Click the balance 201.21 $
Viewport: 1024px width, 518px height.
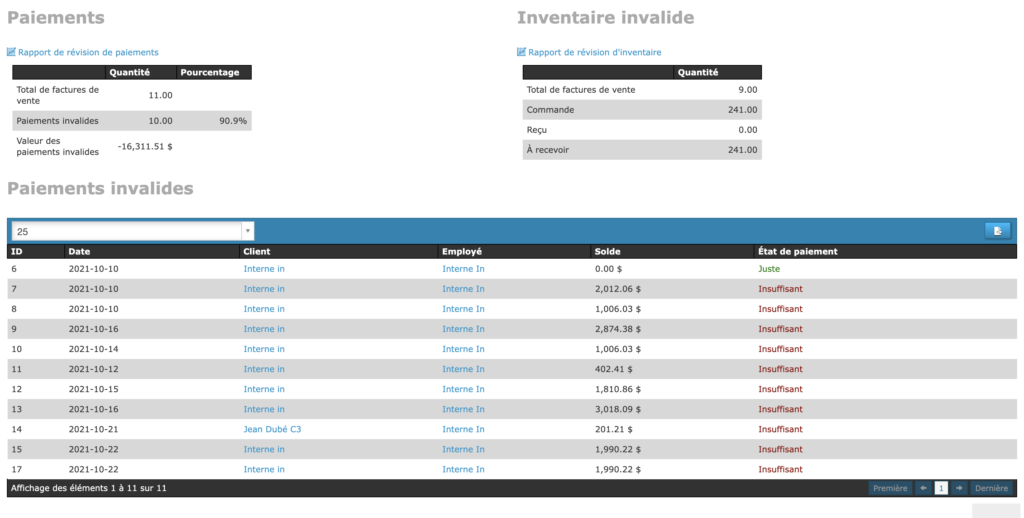click(x=613, y=429)
